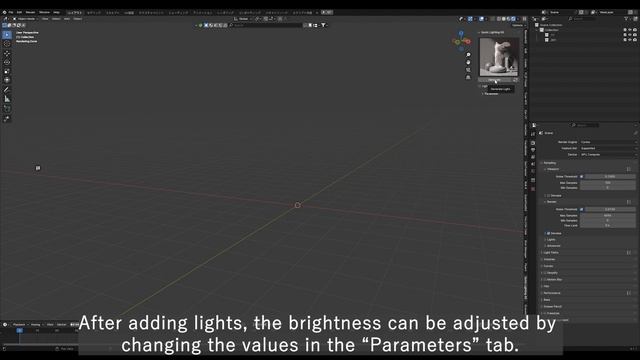Click the viewport pan hand gizmo
The width and height of the screenshot is (640, 360).
[468, 62]
